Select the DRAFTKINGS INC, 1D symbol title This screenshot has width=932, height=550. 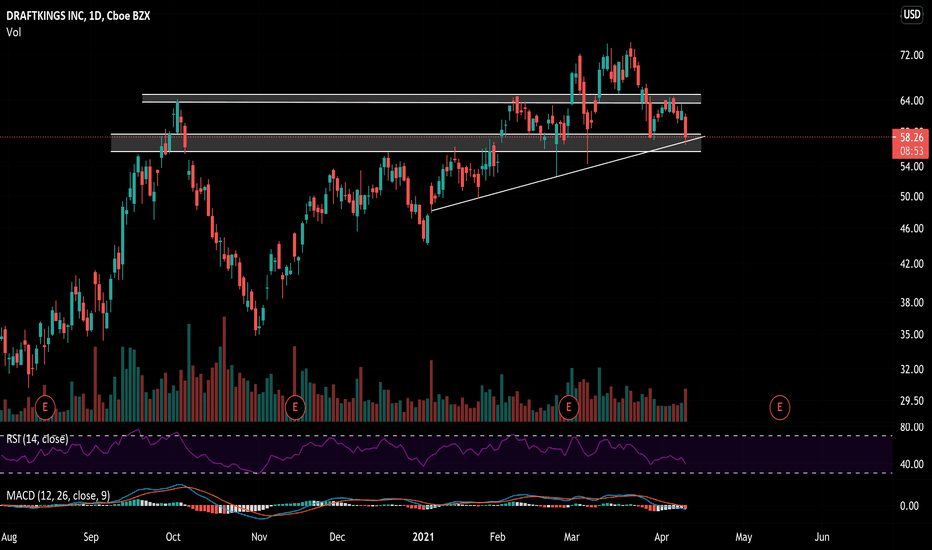(78, 16)
